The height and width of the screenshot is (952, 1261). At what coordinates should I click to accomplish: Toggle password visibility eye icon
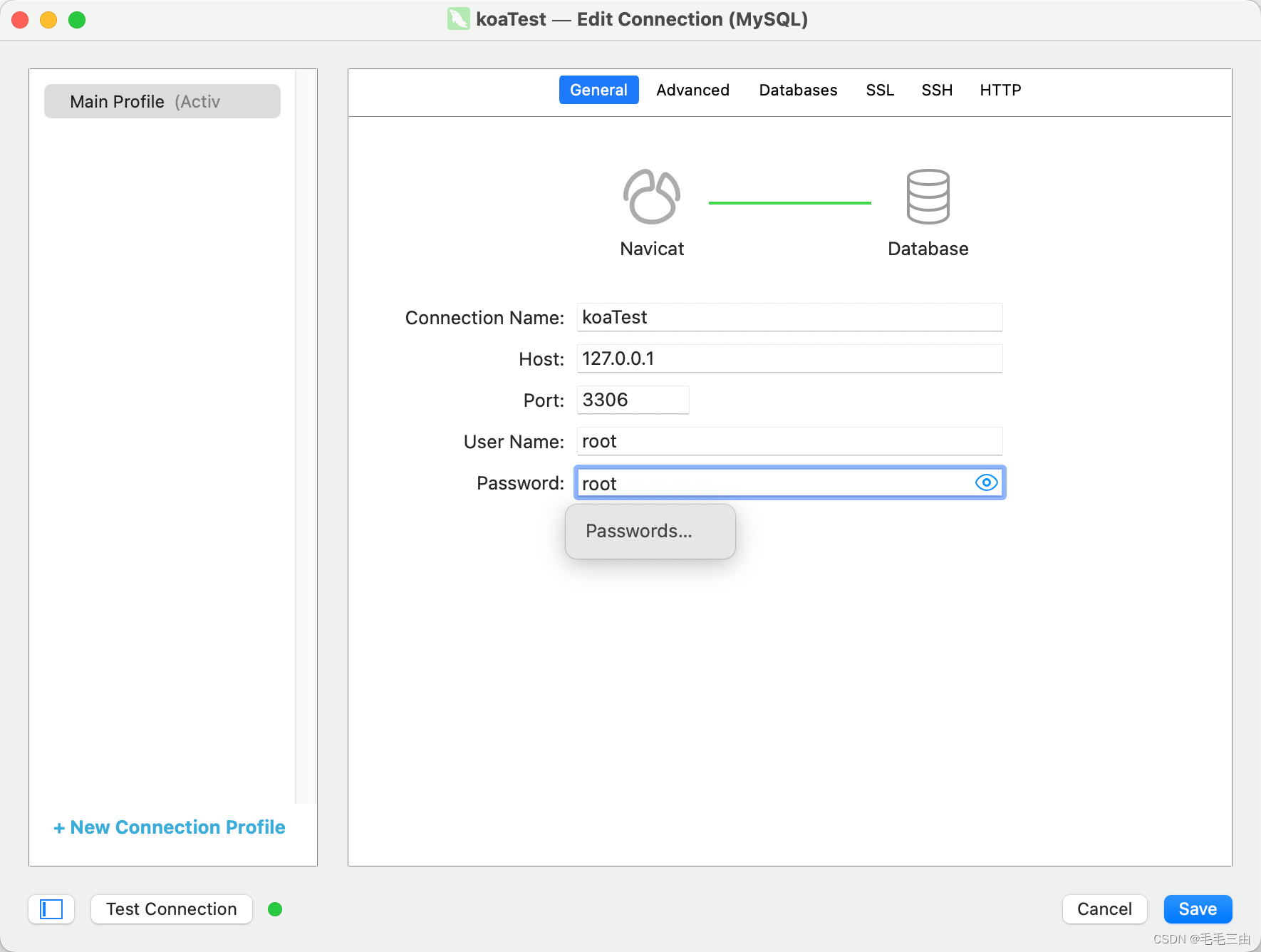point(986,483)
